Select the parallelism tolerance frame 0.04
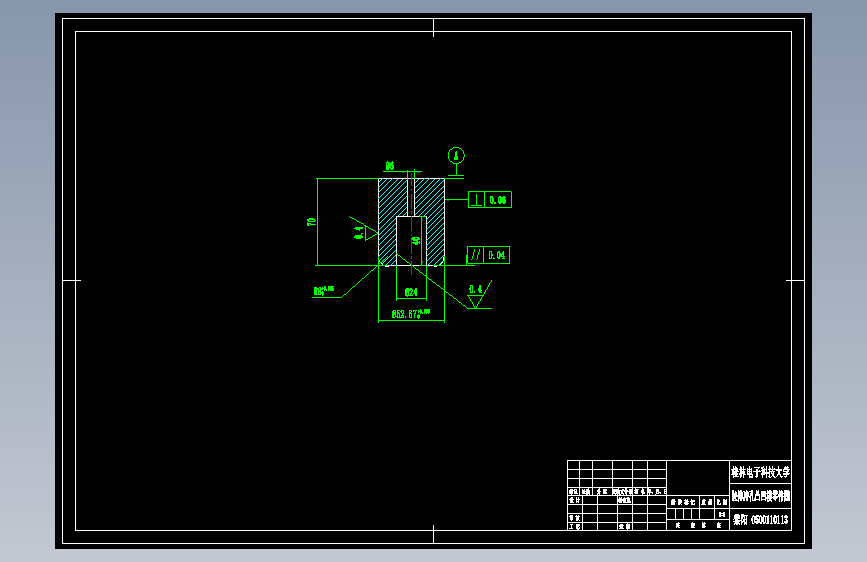867x562 pixels. tap(489, 255)
